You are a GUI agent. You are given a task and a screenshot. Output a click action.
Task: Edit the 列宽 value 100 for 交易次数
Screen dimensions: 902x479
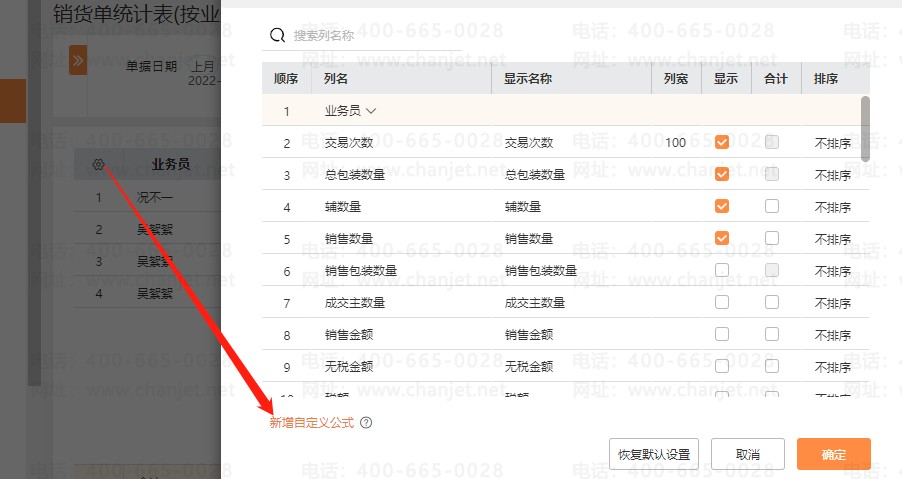pos(675,143)
